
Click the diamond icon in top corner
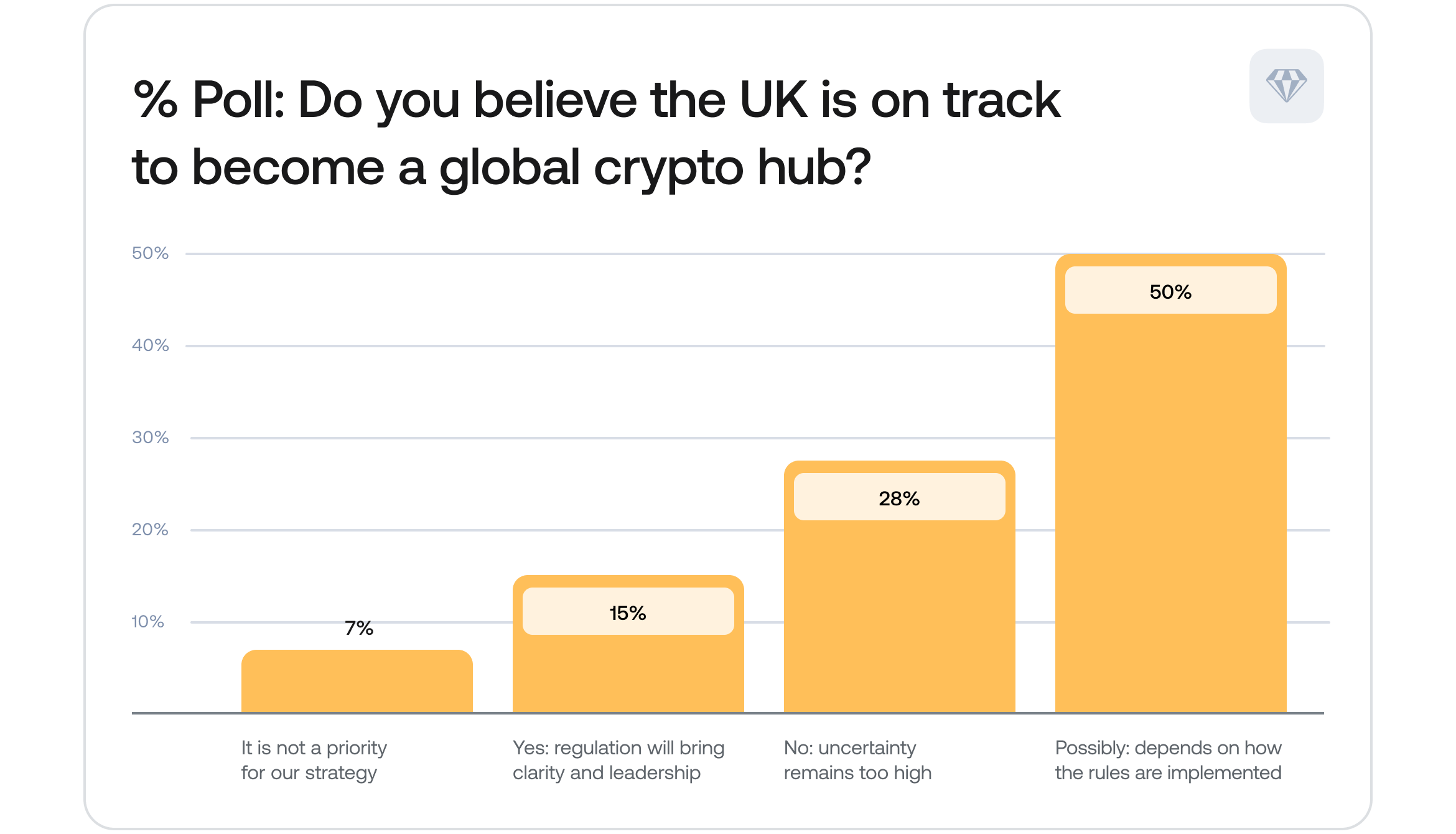coord(1286,86)
